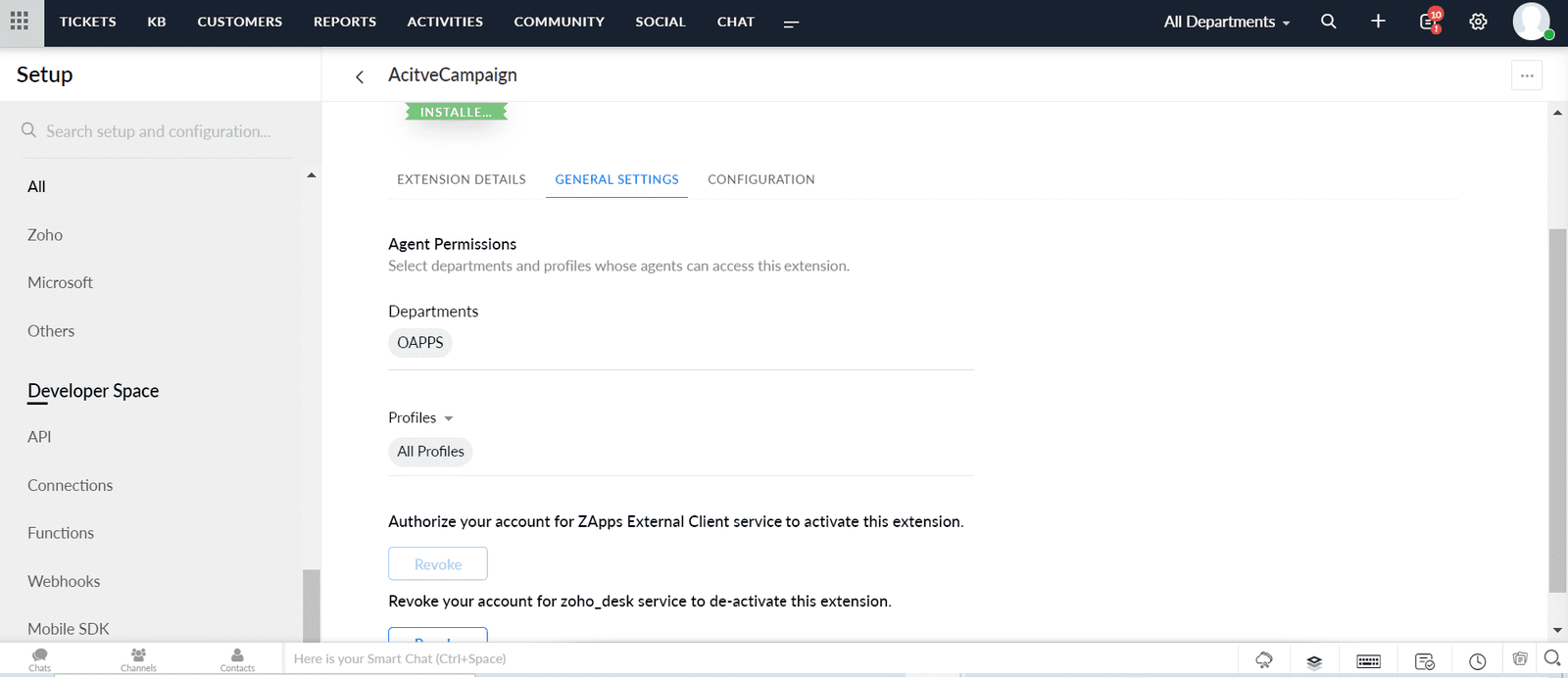
Task: Click the scroll-down arrow of main scrollbar
Action: click(1557, 631)
